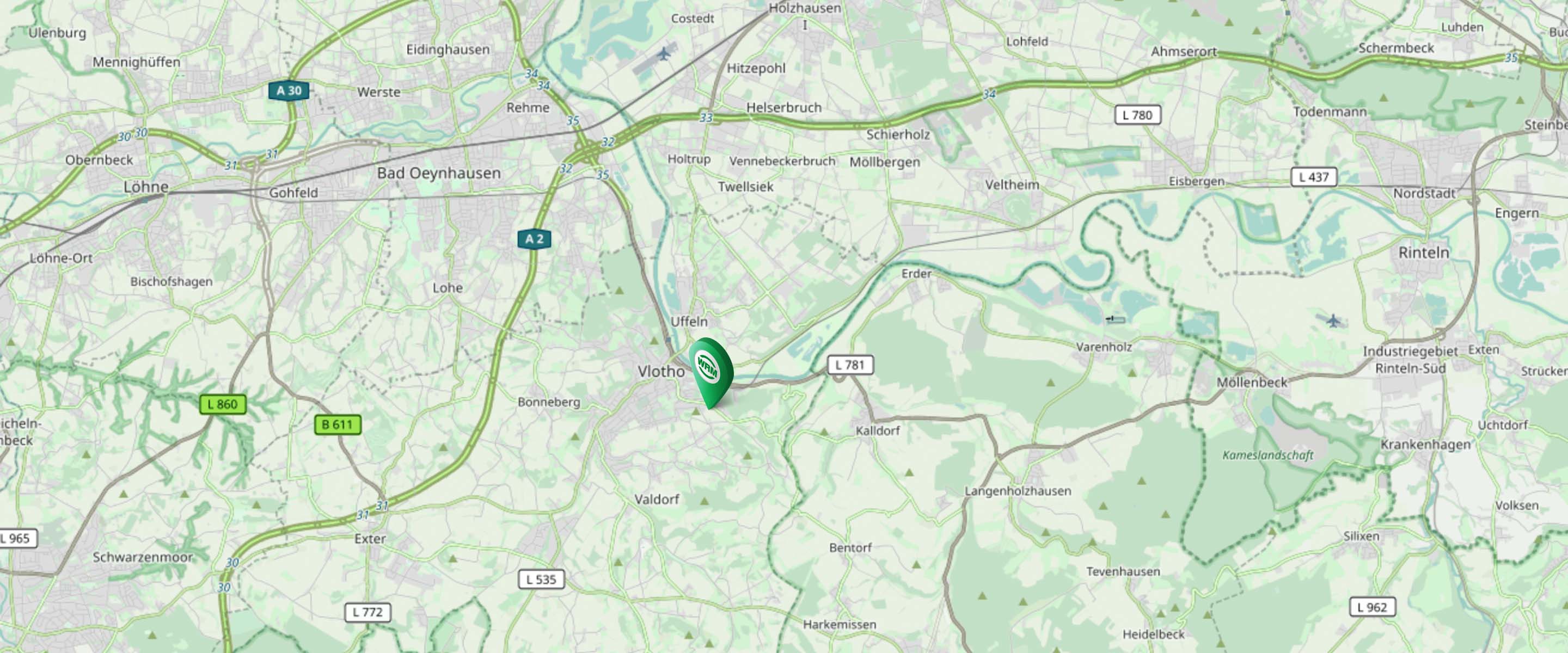The image size is (1568, 653).
Task: Click the airport icon near Costedt
Action: [x=664, y=53]
